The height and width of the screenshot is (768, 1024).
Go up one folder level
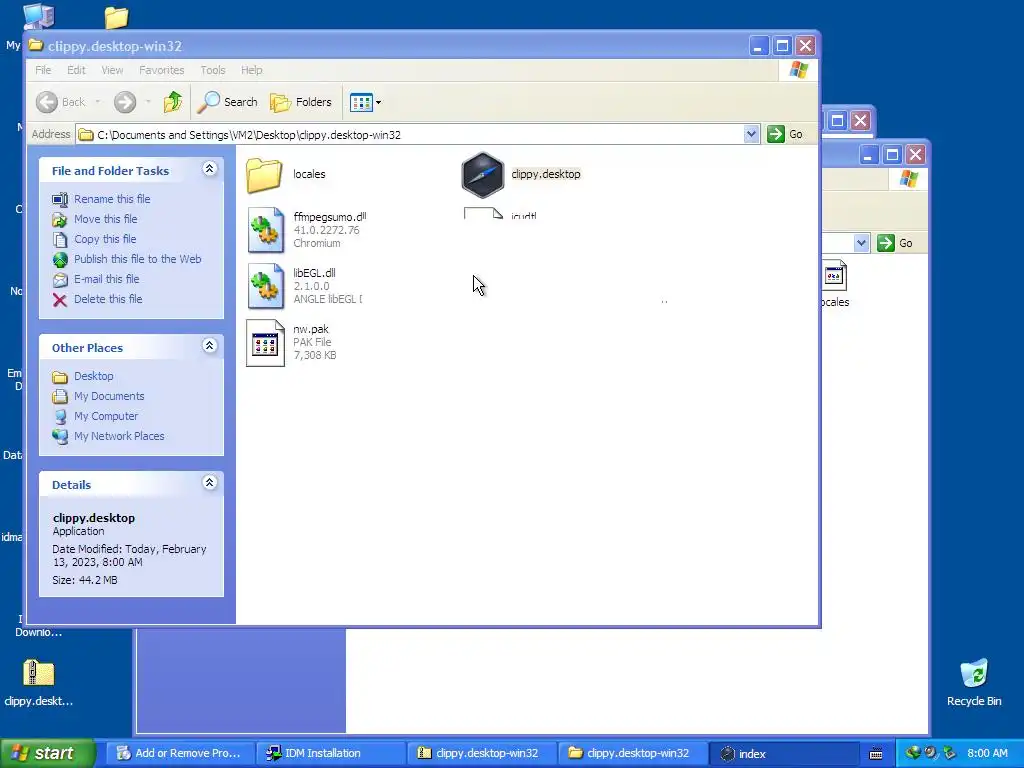point(173,102)
